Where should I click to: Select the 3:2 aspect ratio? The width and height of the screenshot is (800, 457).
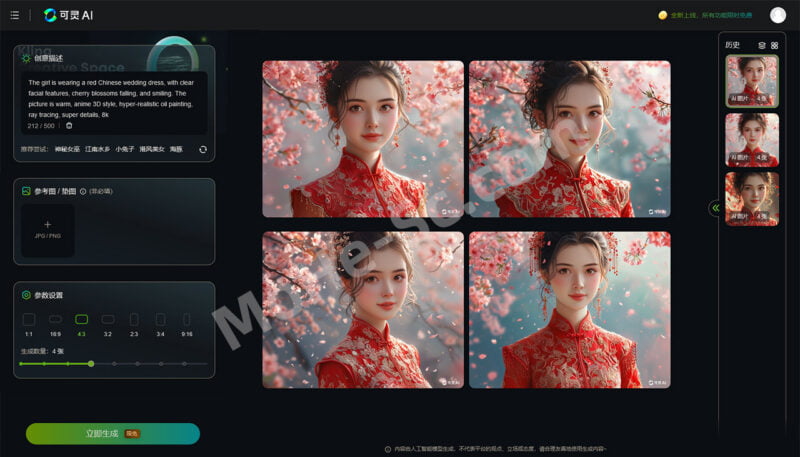point(108,324)
